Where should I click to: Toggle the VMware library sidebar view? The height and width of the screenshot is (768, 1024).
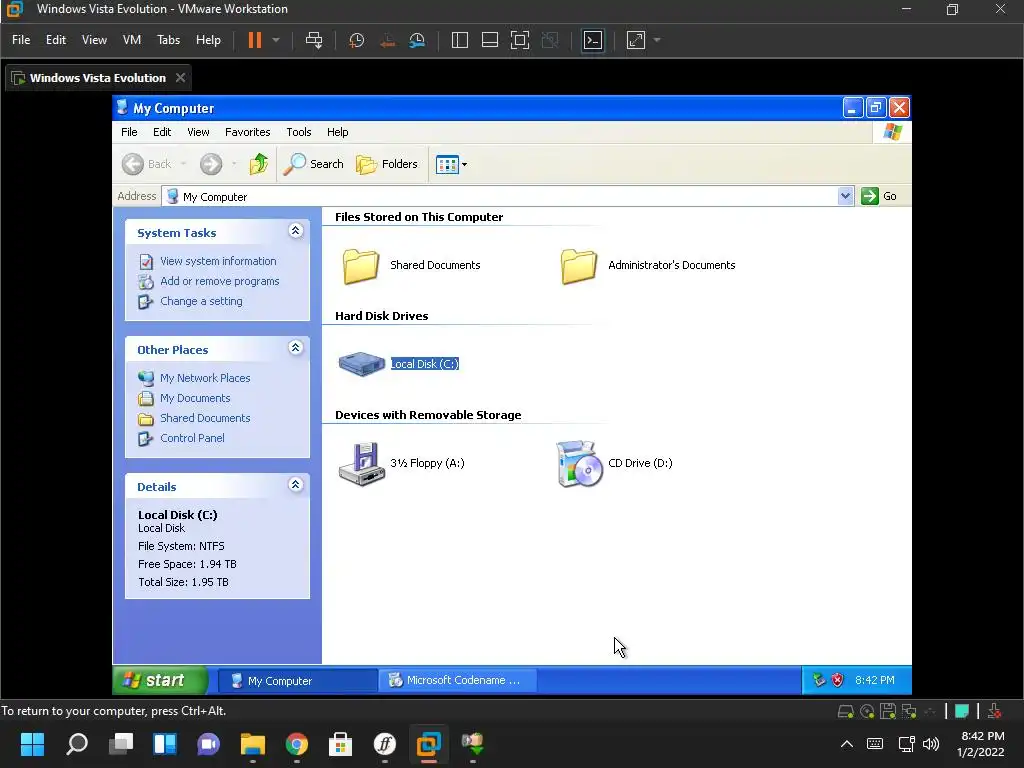460,40
